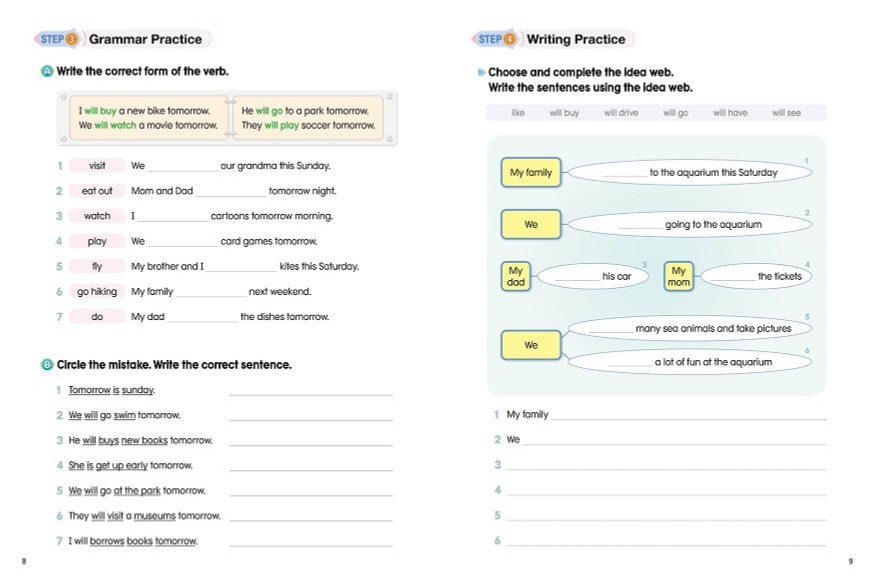
Task: Click the STEP 4 badge icon
Action: (x=497, y=40)
